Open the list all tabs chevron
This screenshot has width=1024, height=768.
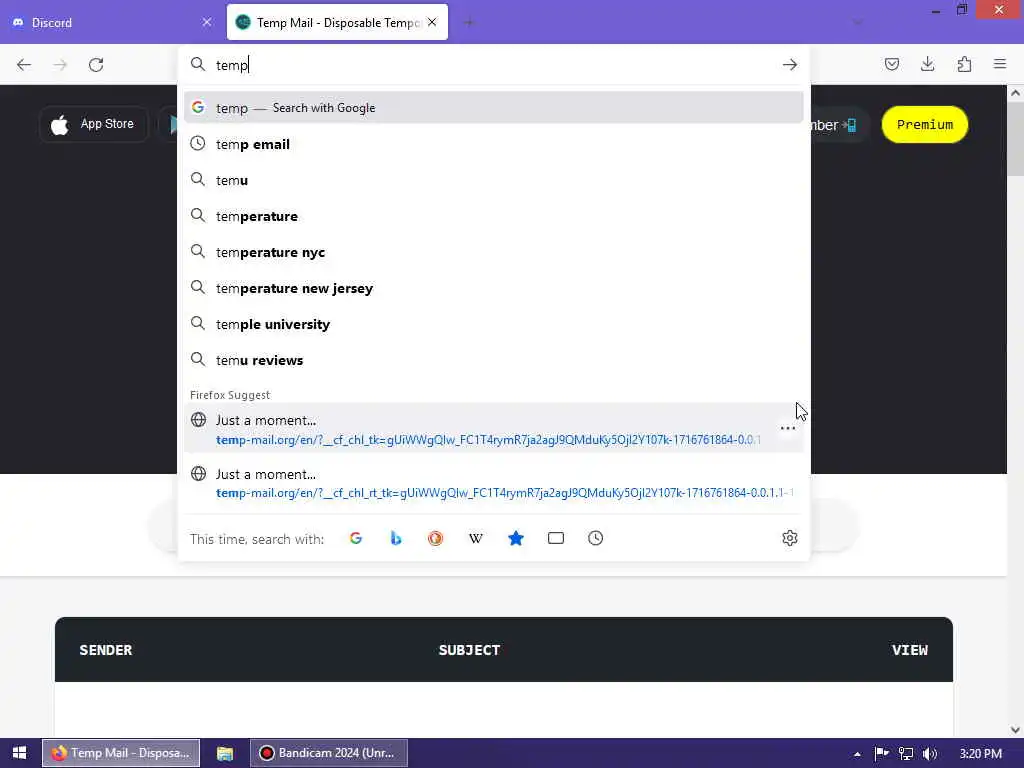857,22
